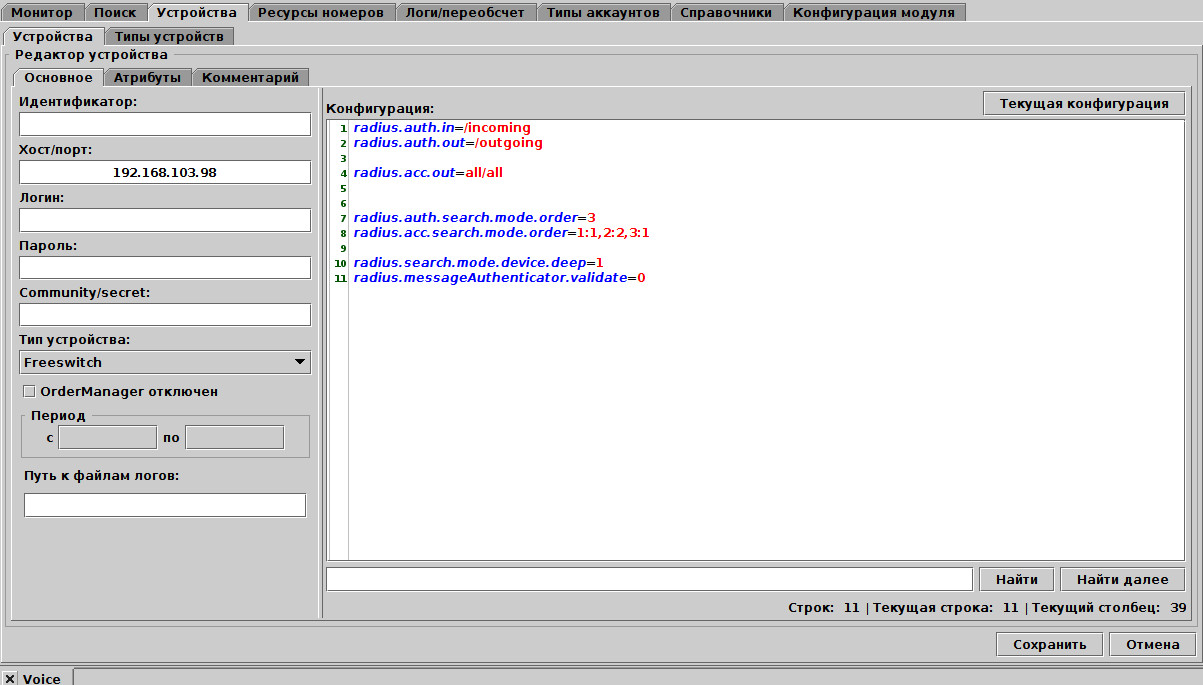Focus the Идентификатор input field
This screenshot has width=1203, height=685.
(x=165, y=124)
